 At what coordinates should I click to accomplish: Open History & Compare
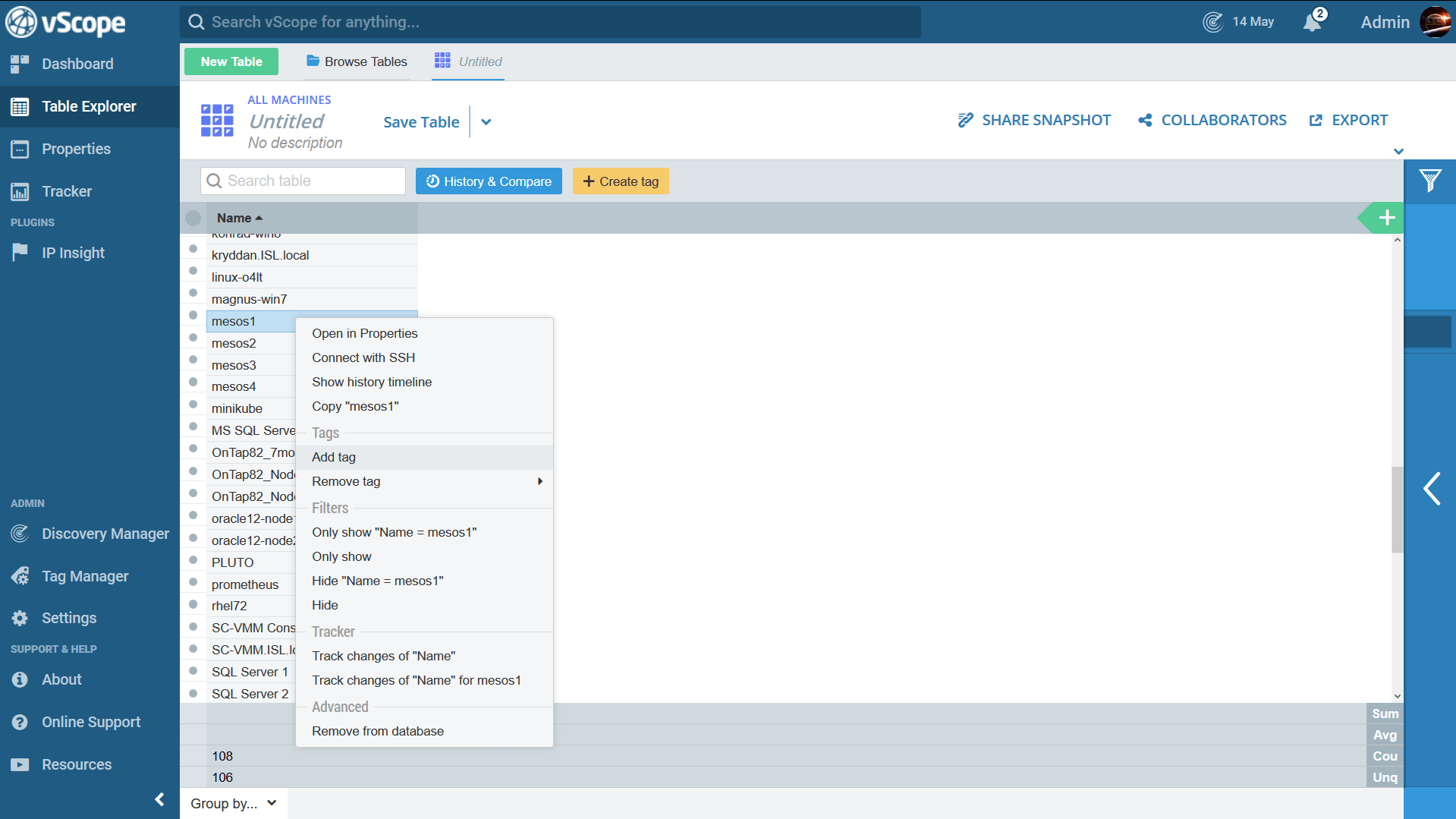(489, 181)
